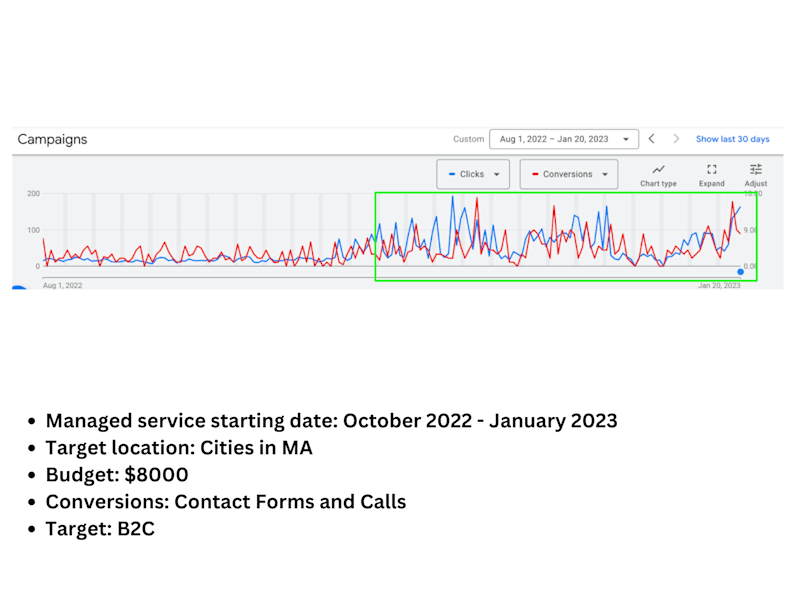Expand the chart with the Expand icon
Image resolution: width=800 pixels, height=600 pixels.
tap(712, 175)
